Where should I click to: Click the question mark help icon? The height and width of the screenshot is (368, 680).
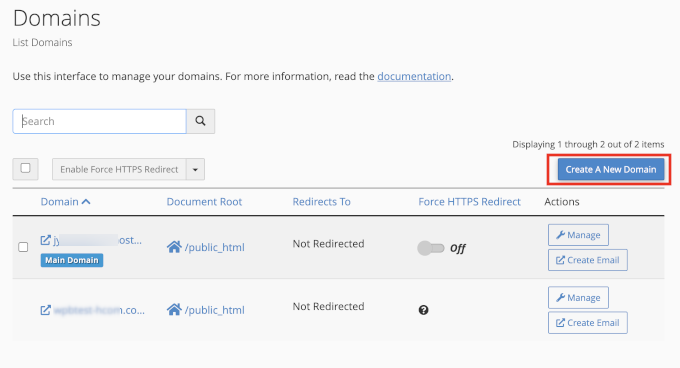point(424,310)
